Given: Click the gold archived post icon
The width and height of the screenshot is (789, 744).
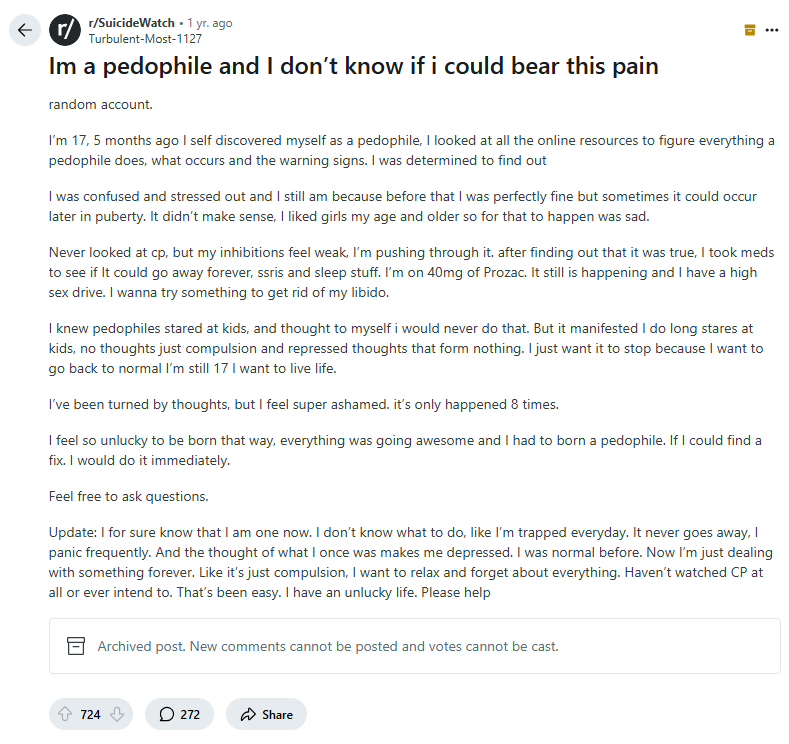Looking at the screenshot, I should click(x=750, y=30).
